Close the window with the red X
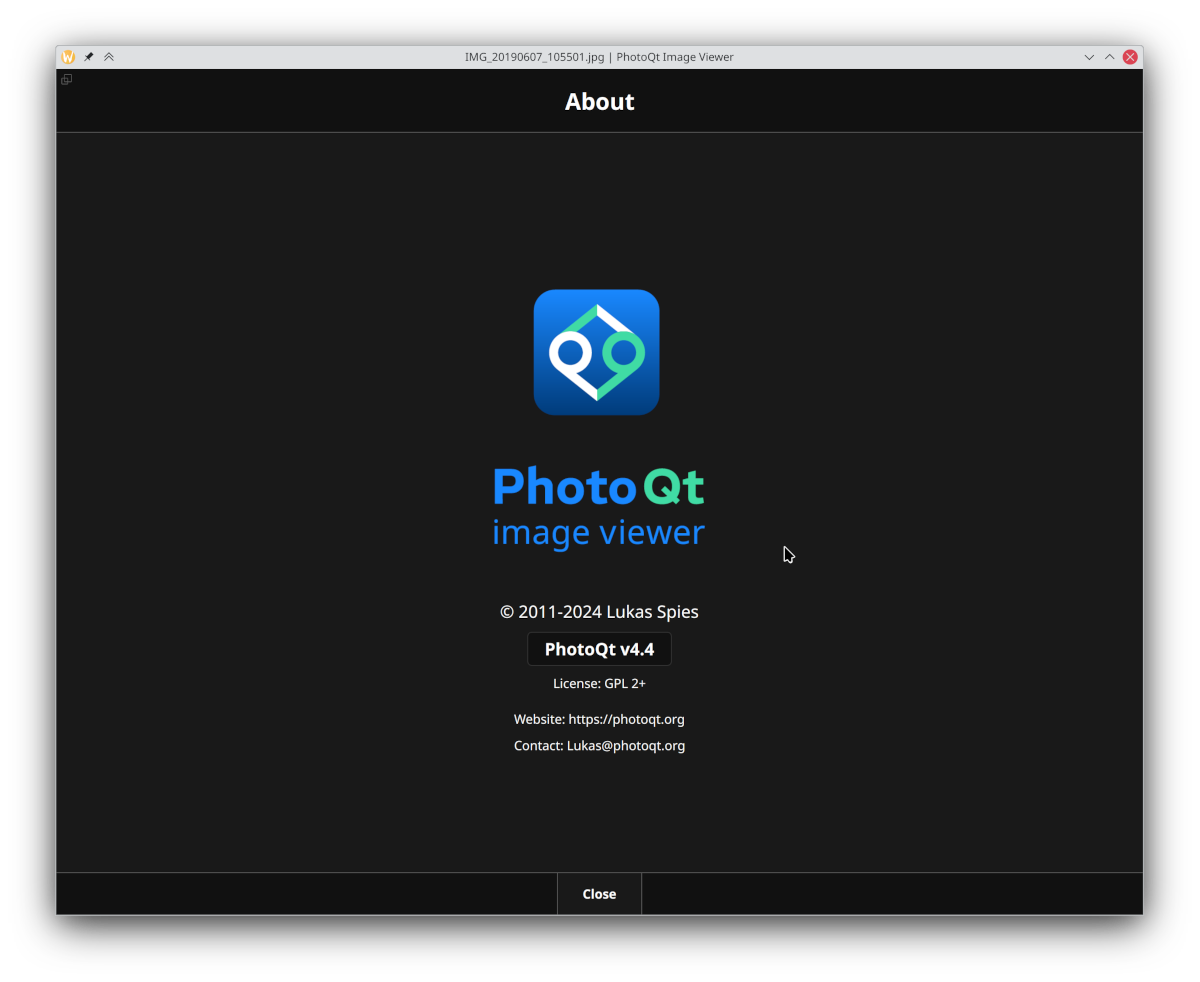The width and height of the screenshot is (1200, 982). click(1130, 57)
